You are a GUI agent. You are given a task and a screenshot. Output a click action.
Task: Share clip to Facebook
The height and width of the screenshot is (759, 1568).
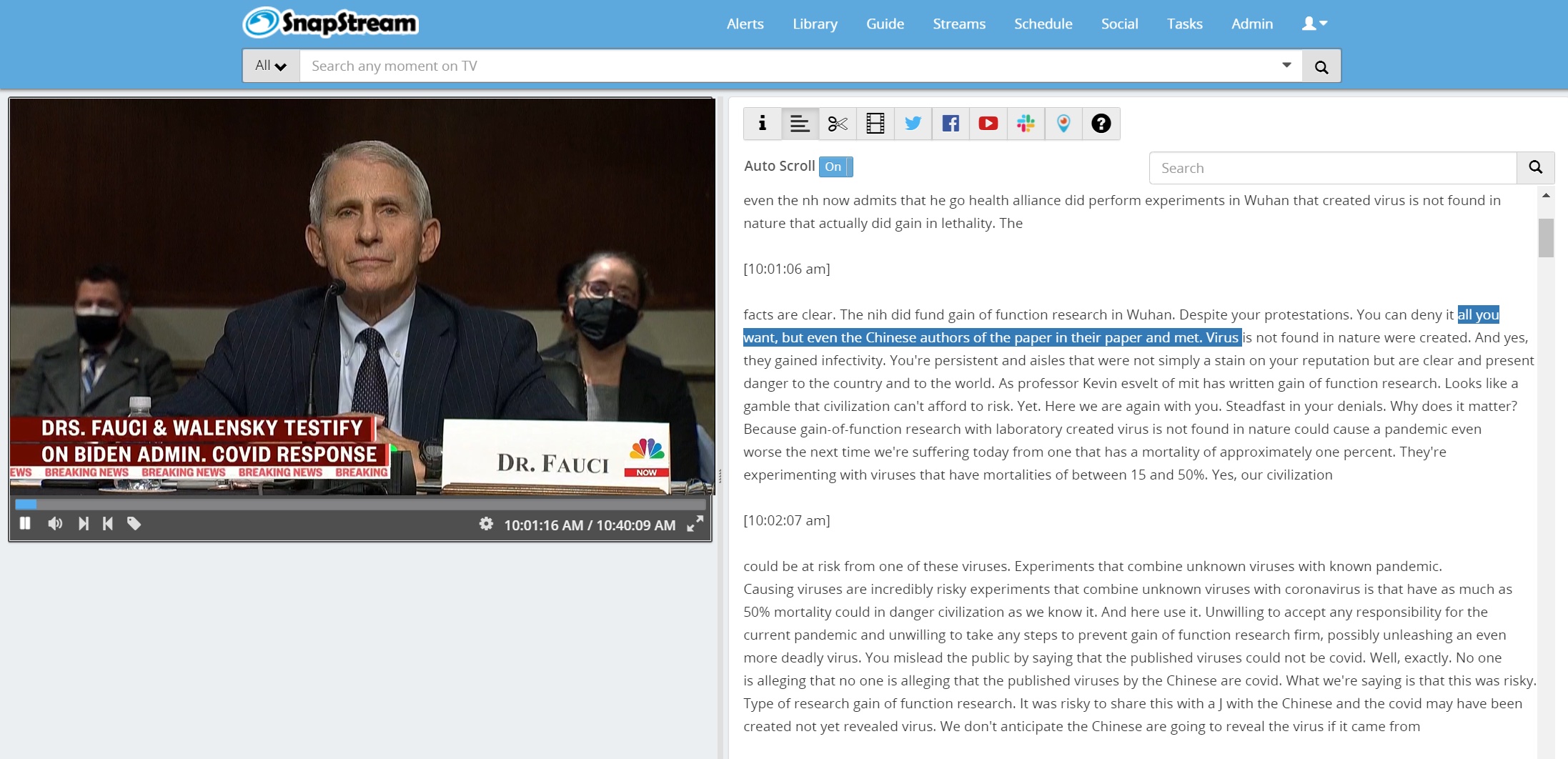point(951,124)
